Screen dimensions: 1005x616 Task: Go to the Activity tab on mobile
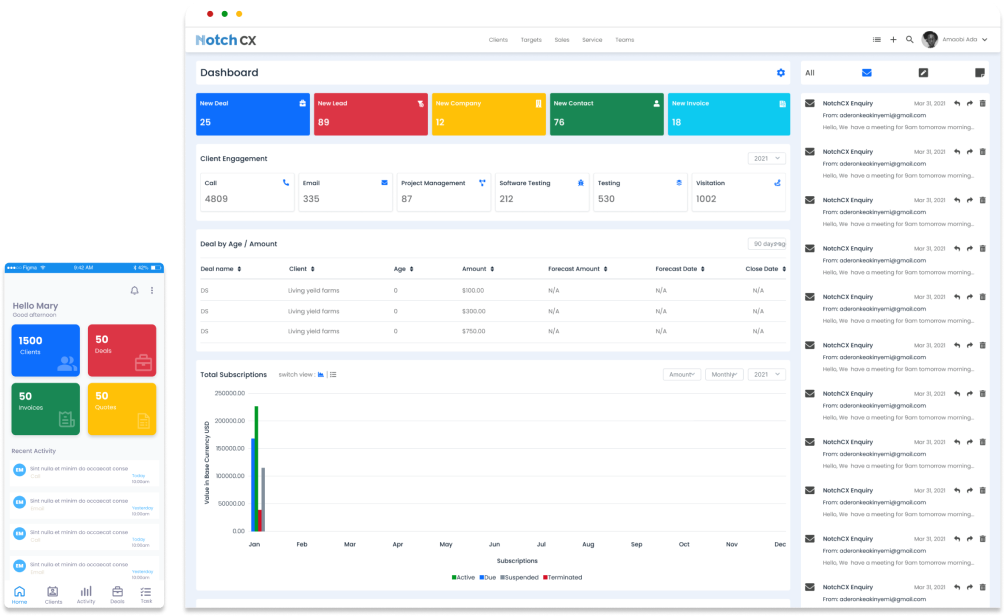(x=86, y=595)
